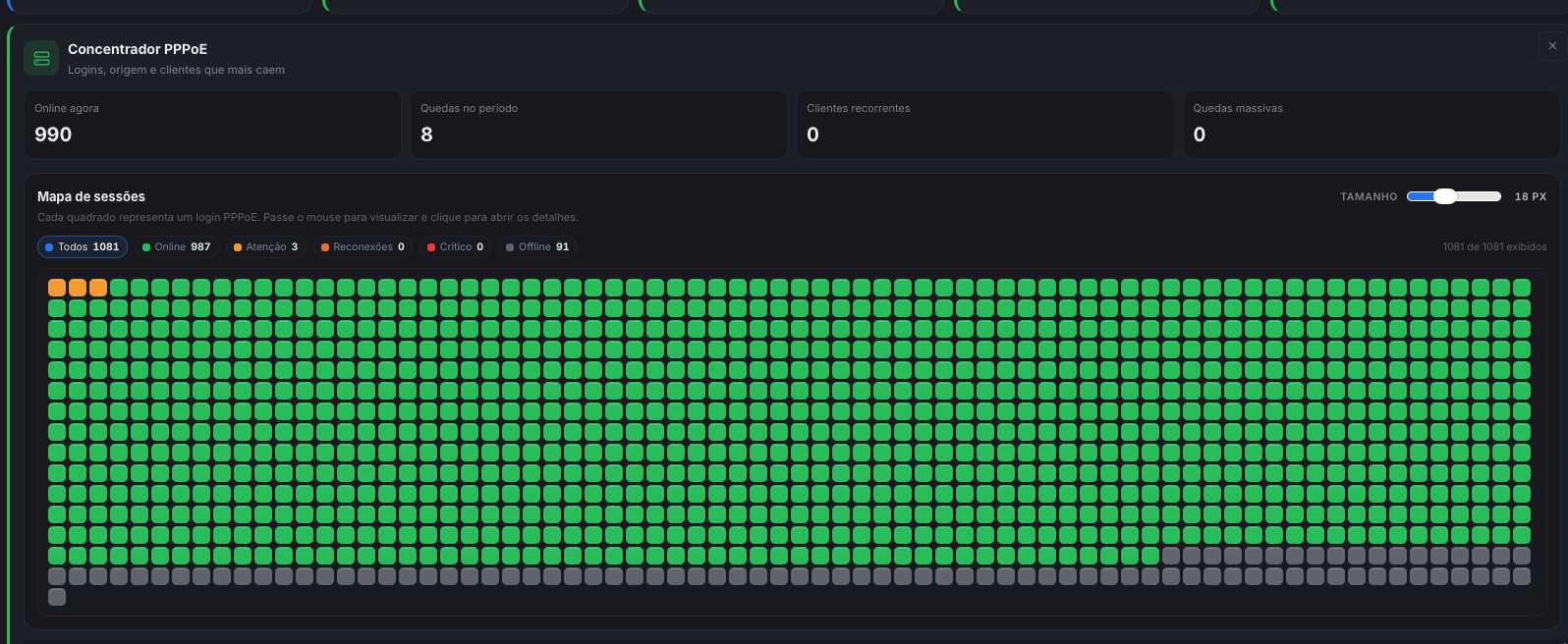Screen dimensions: 1568x644
Task: Open the Online agora 990 card
Action: [212, 125]
